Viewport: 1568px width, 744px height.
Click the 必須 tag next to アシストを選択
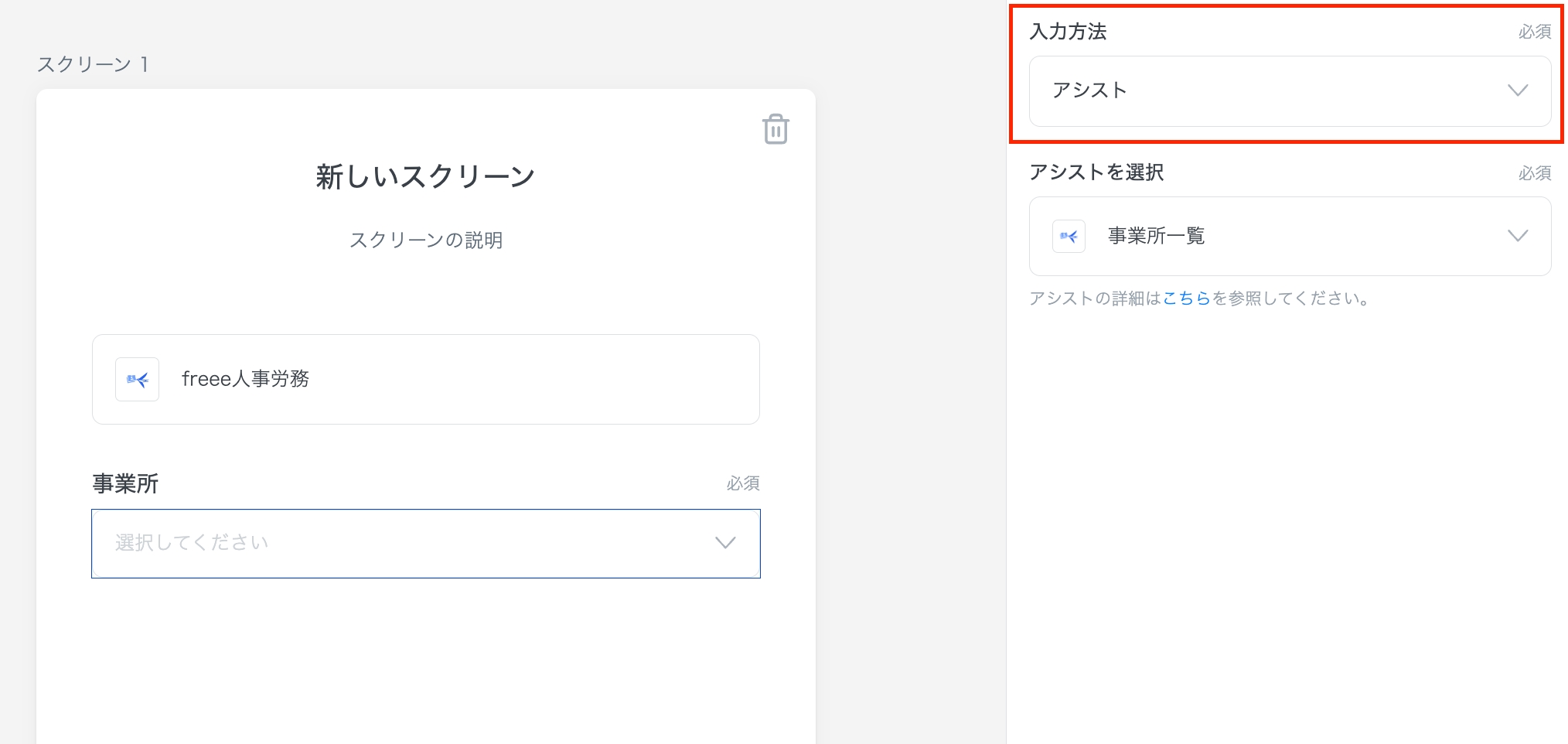point(1534,173)
